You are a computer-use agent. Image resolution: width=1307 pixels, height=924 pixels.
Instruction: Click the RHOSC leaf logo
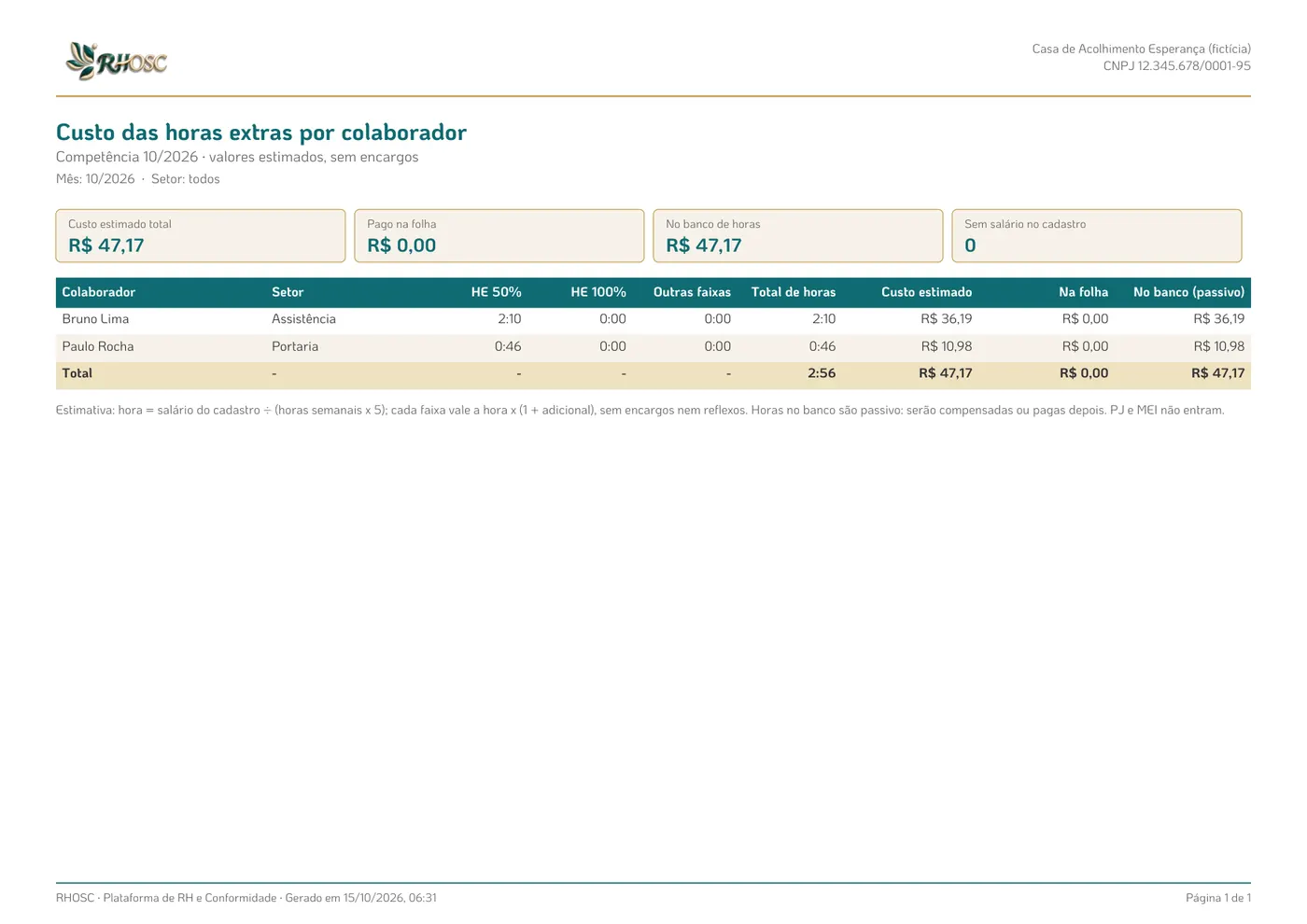(x=116, y=62)
